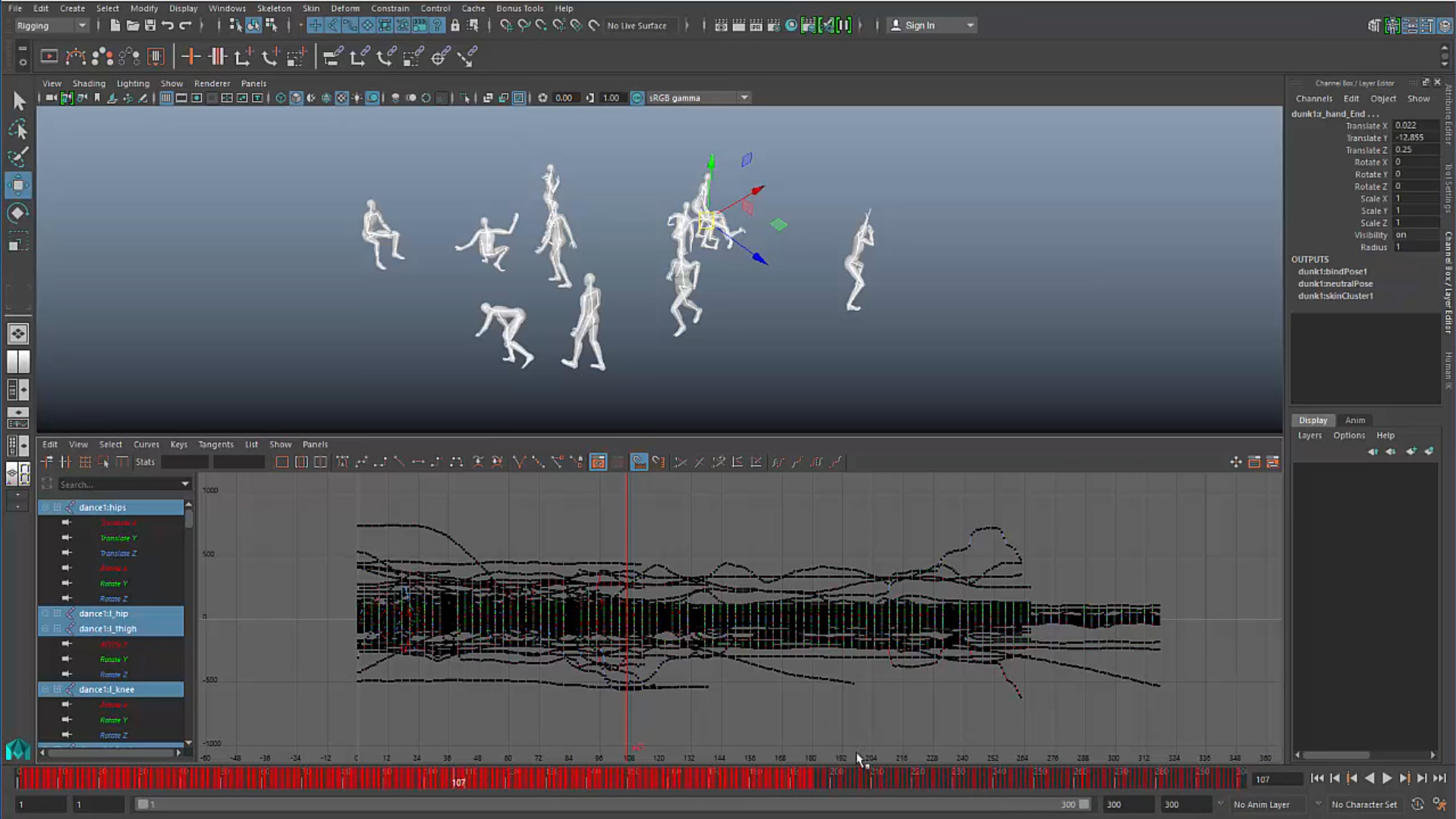Play the animation backward
Screen dimensions: 1456x819
pos(1370,778)
